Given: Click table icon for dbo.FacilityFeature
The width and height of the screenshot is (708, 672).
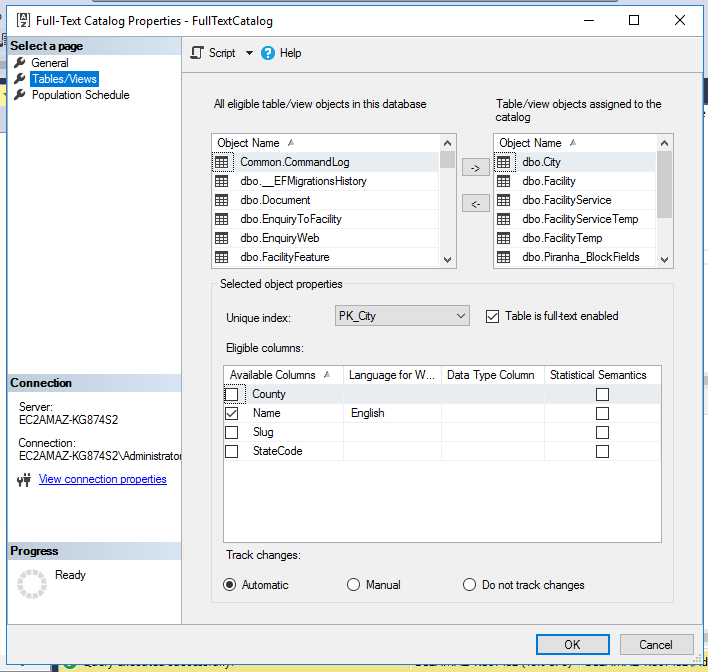Looking at the screenshot, I should (x=222, y=257).
